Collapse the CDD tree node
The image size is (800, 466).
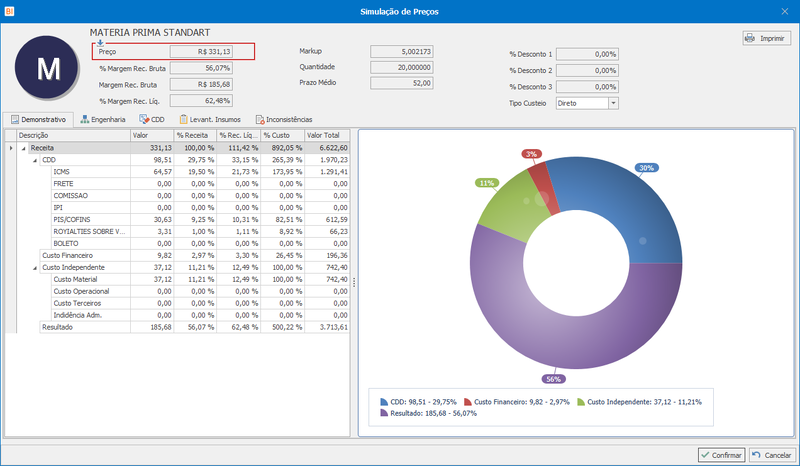(x=35, y=160)
